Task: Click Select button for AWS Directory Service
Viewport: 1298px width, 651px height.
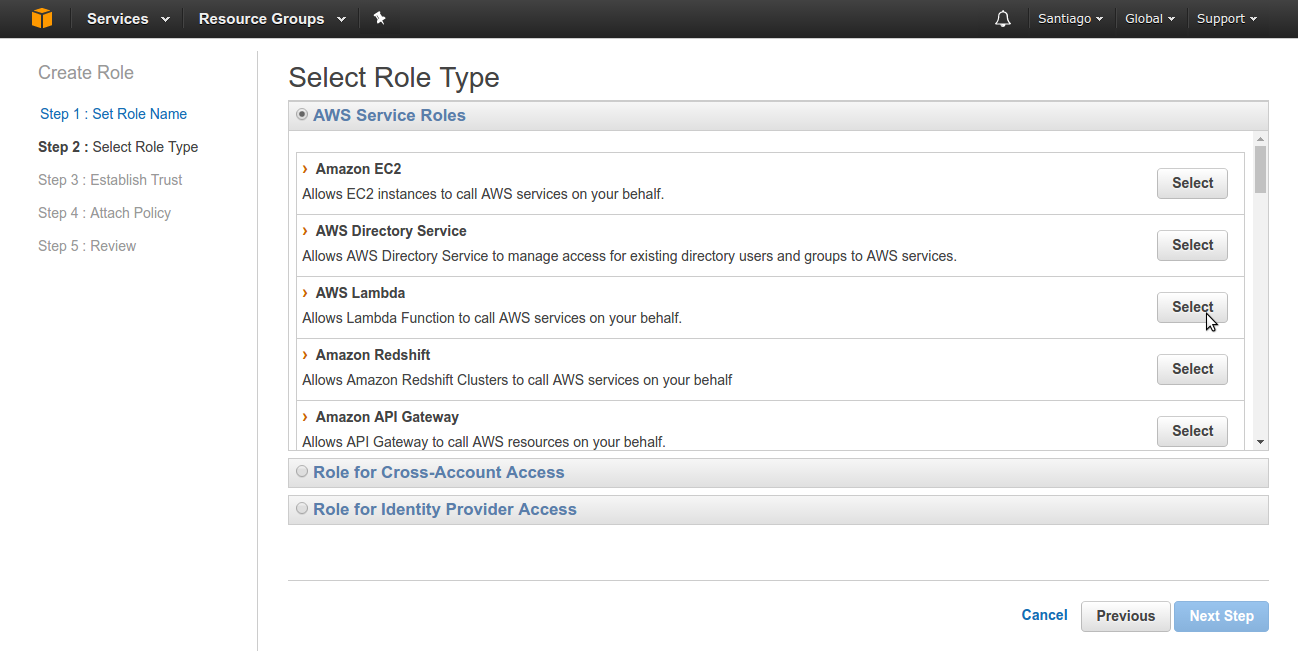Action: 1192,245
